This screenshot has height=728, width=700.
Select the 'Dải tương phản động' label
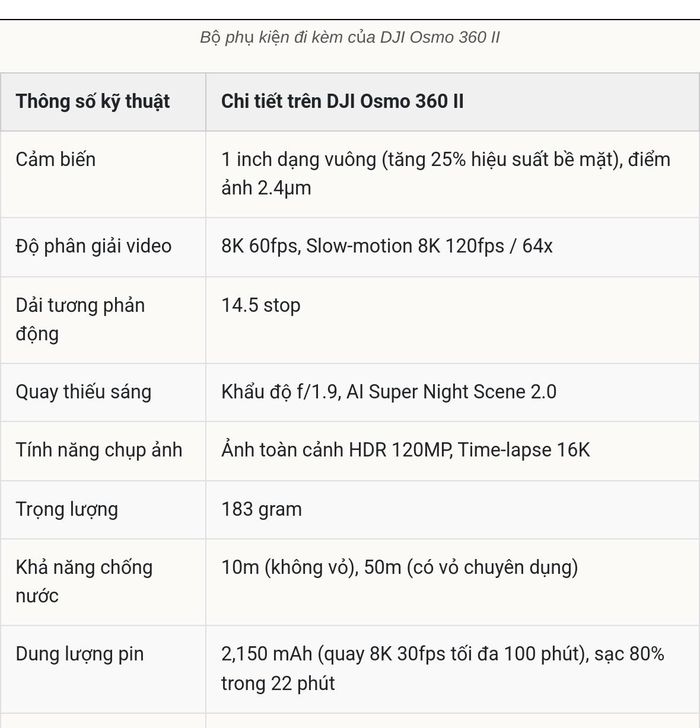pyautogui.click(x=80, y=319)
